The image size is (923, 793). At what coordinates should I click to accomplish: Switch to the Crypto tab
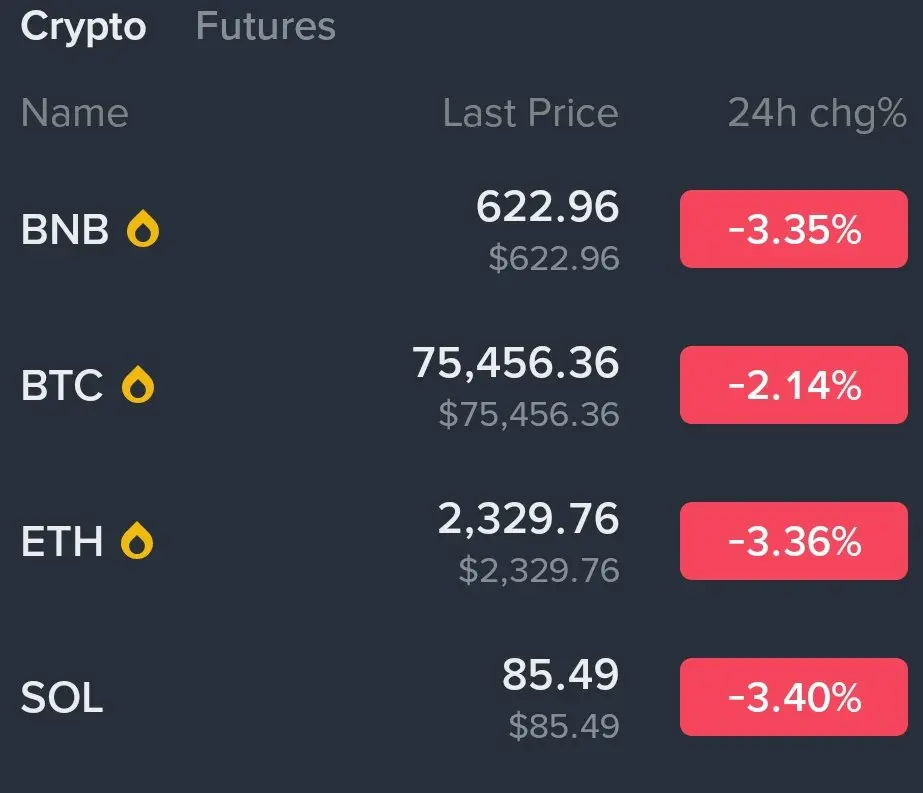[83, 28]
